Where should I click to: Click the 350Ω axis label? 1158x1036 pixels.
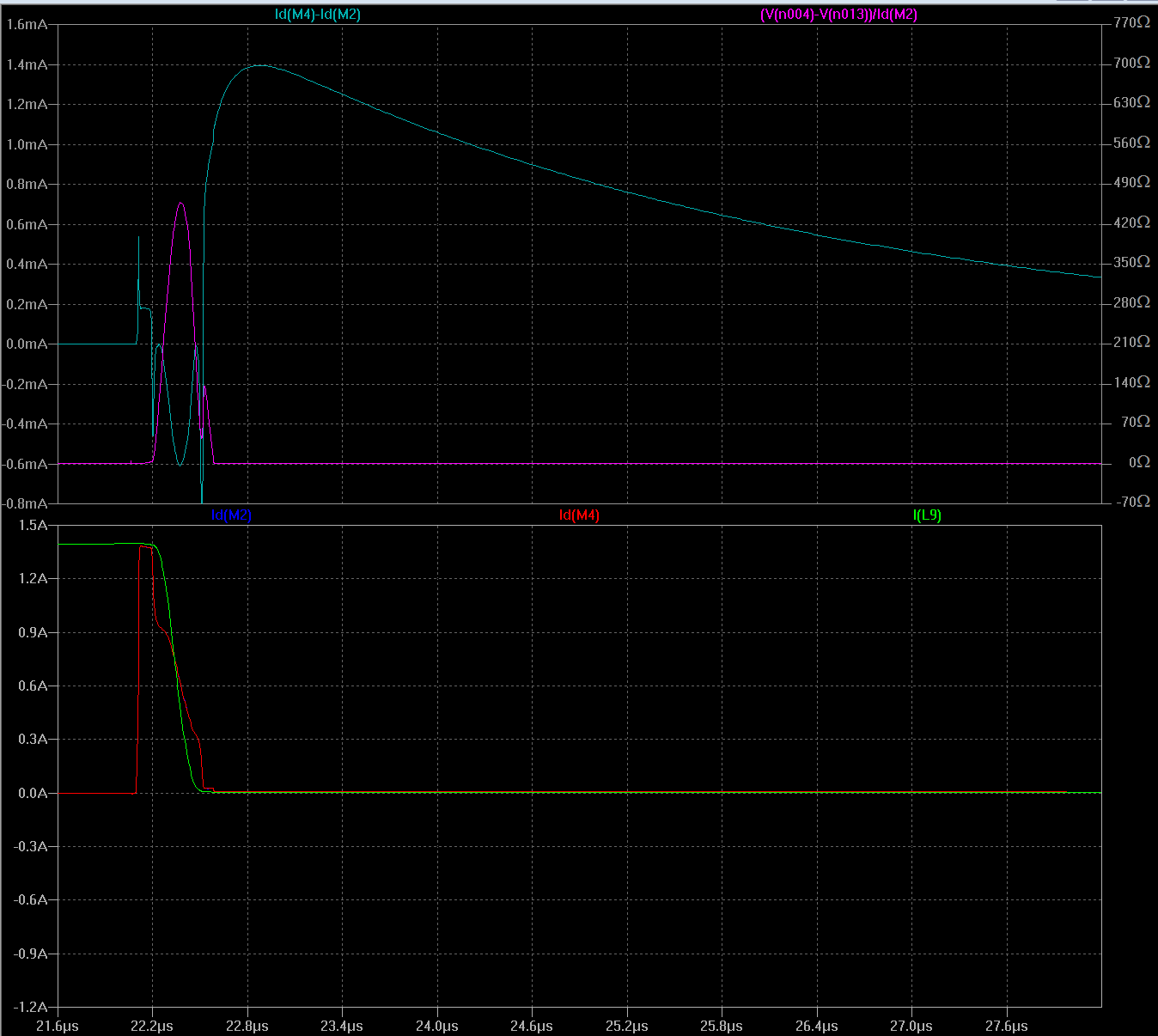[1131, 263]
